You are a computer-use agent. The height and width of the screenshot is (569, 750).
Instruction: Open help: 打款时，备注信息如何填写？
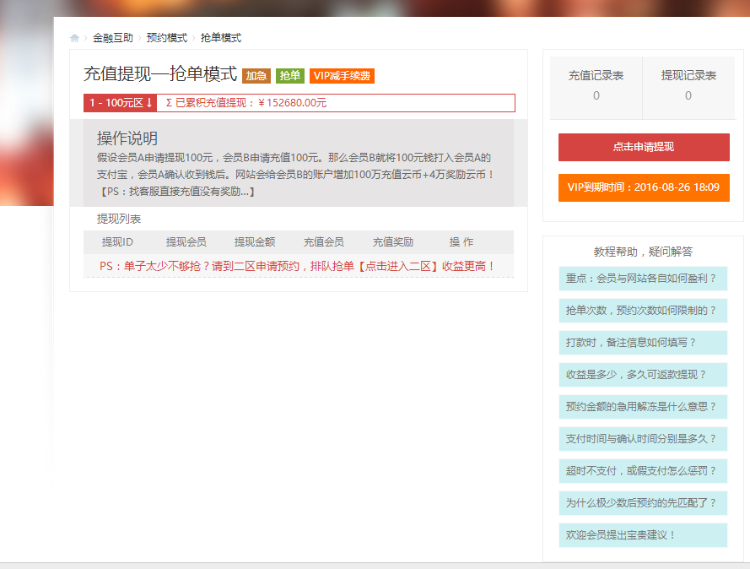tap(643, 343)
